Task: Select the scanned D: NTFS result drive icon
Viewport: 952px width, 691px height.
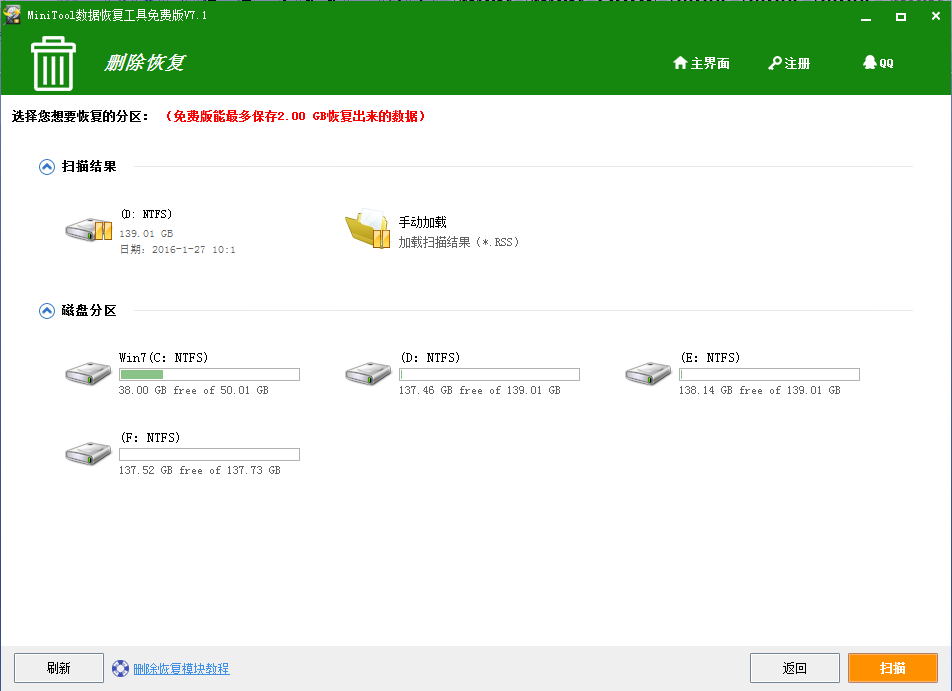Action: 89,230
